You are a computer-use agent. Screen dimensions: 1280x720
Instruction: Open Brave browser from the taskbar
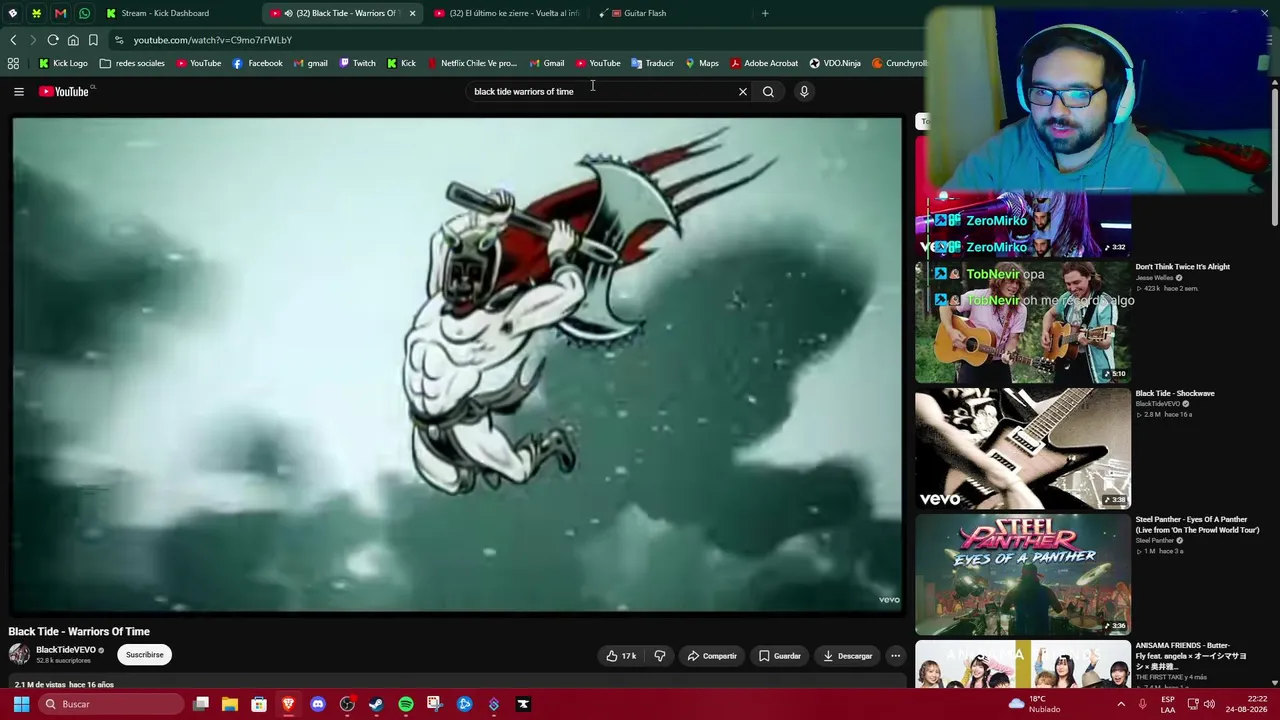tap(288, 704)
